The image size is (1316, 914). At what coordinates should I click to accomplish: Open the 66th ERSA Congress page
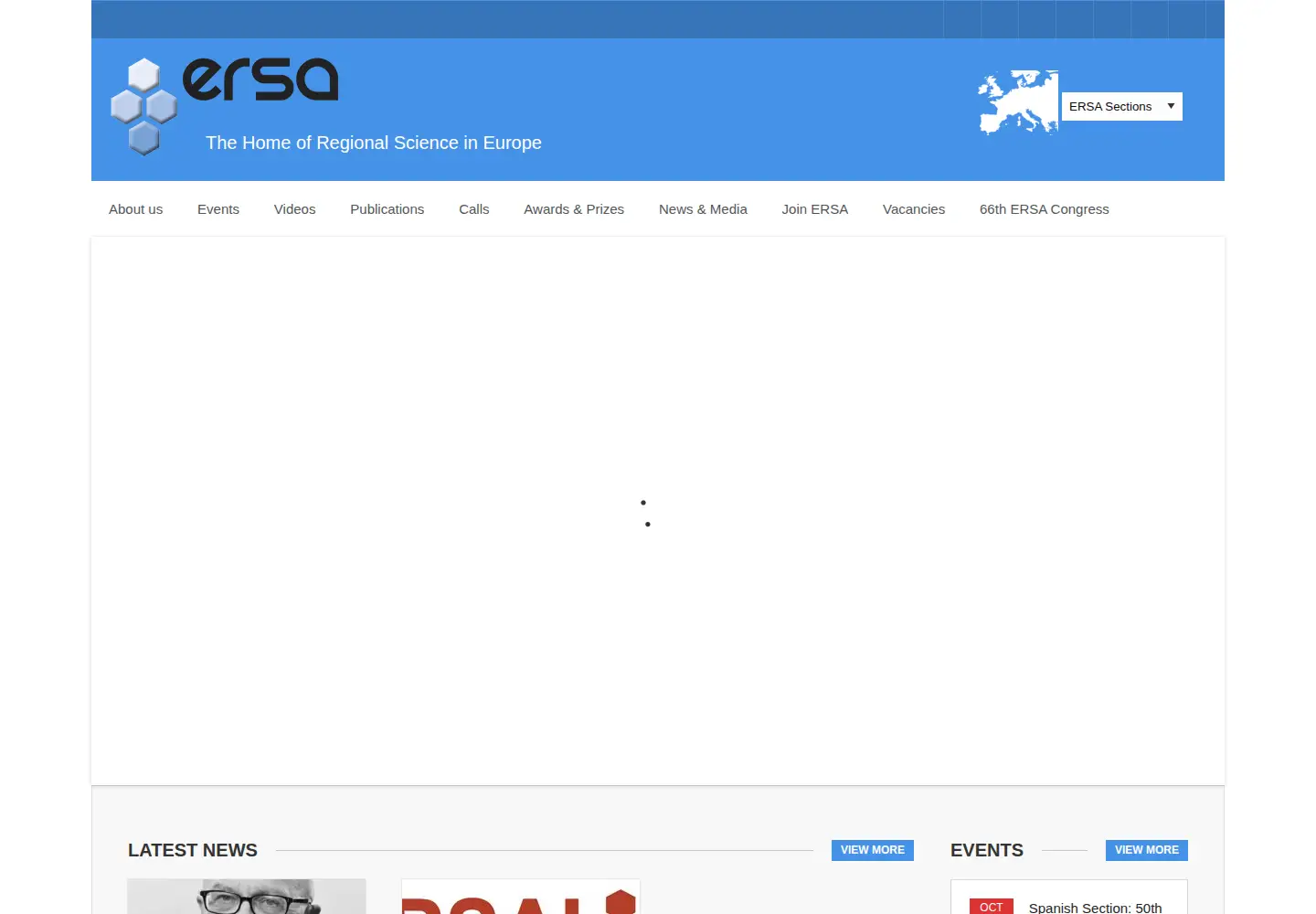click(1045, 209)
